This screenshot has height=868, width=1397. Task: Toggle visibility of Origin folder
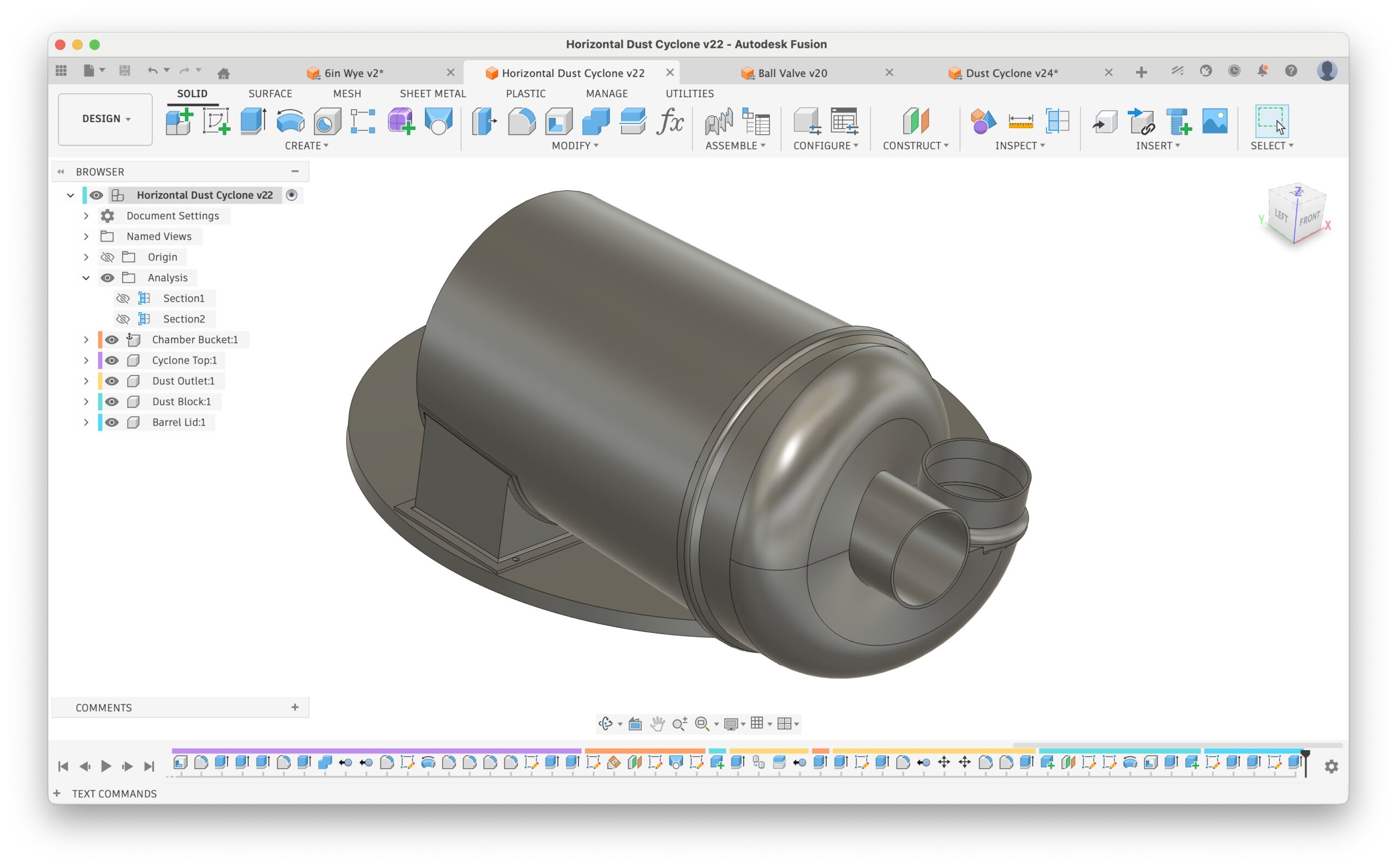(x=108, y=257)
